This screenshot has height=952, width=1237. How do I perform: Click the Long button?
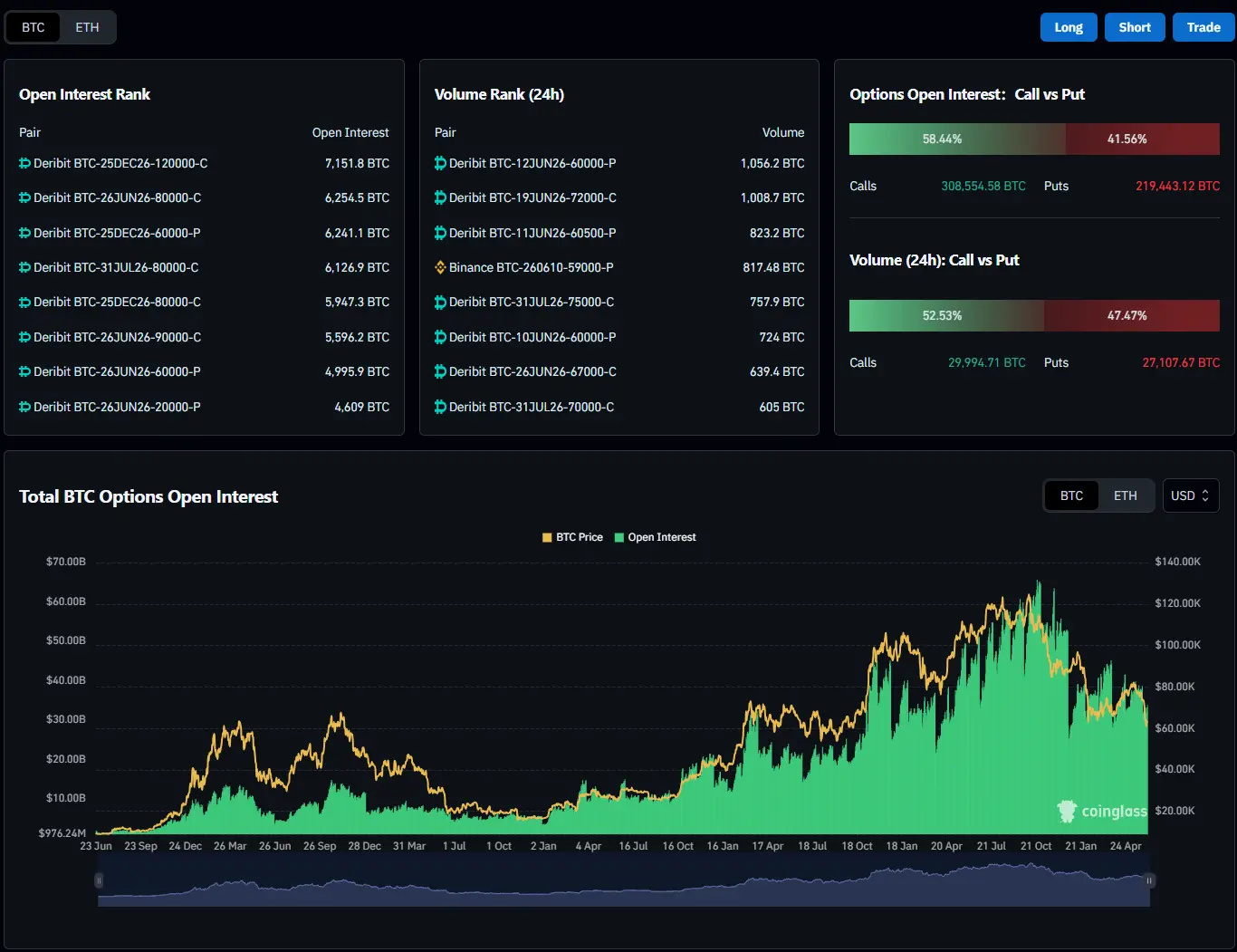pyautogui.click(x=1069, y=27)
